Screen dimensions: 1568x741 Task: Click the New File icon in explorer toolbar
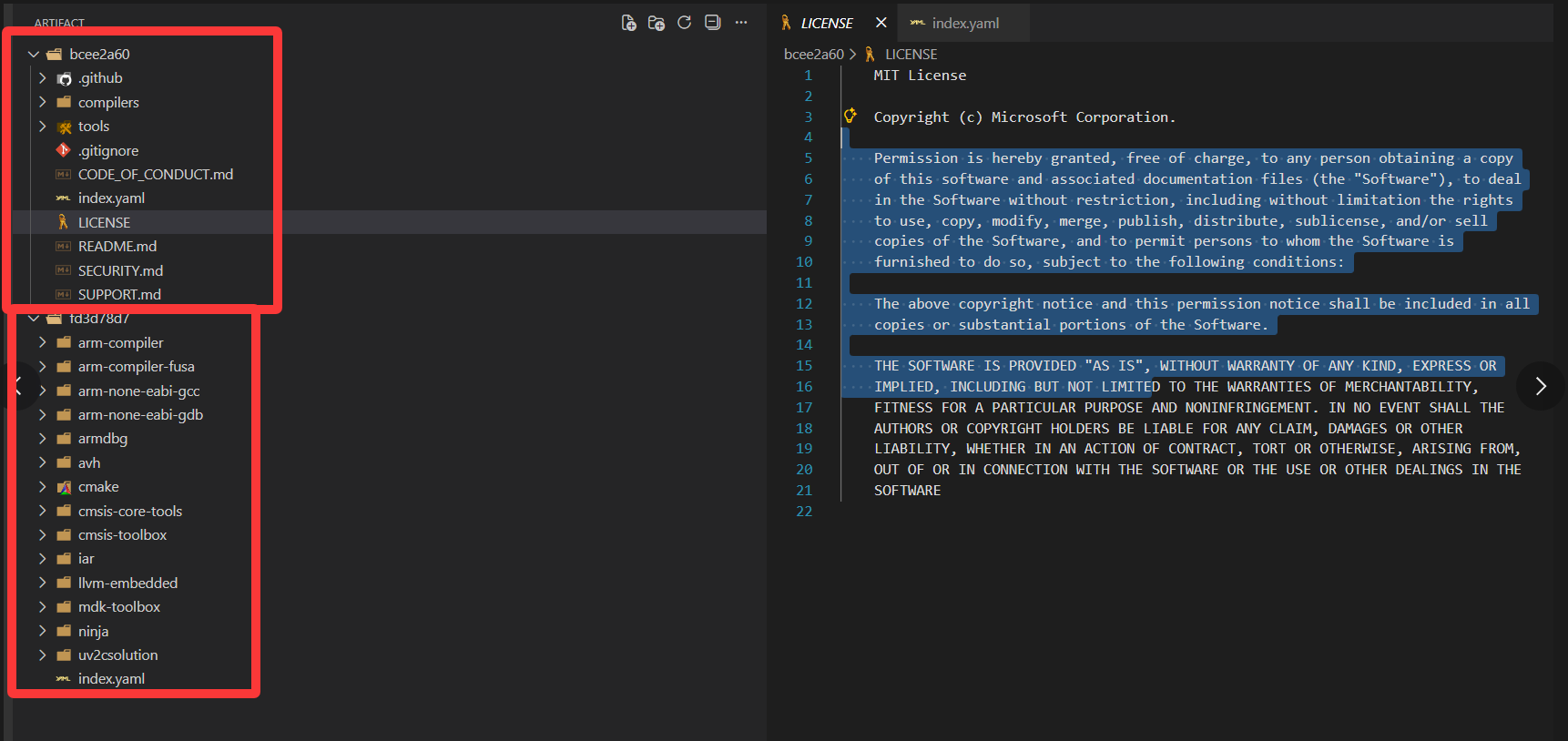point(628,23)
